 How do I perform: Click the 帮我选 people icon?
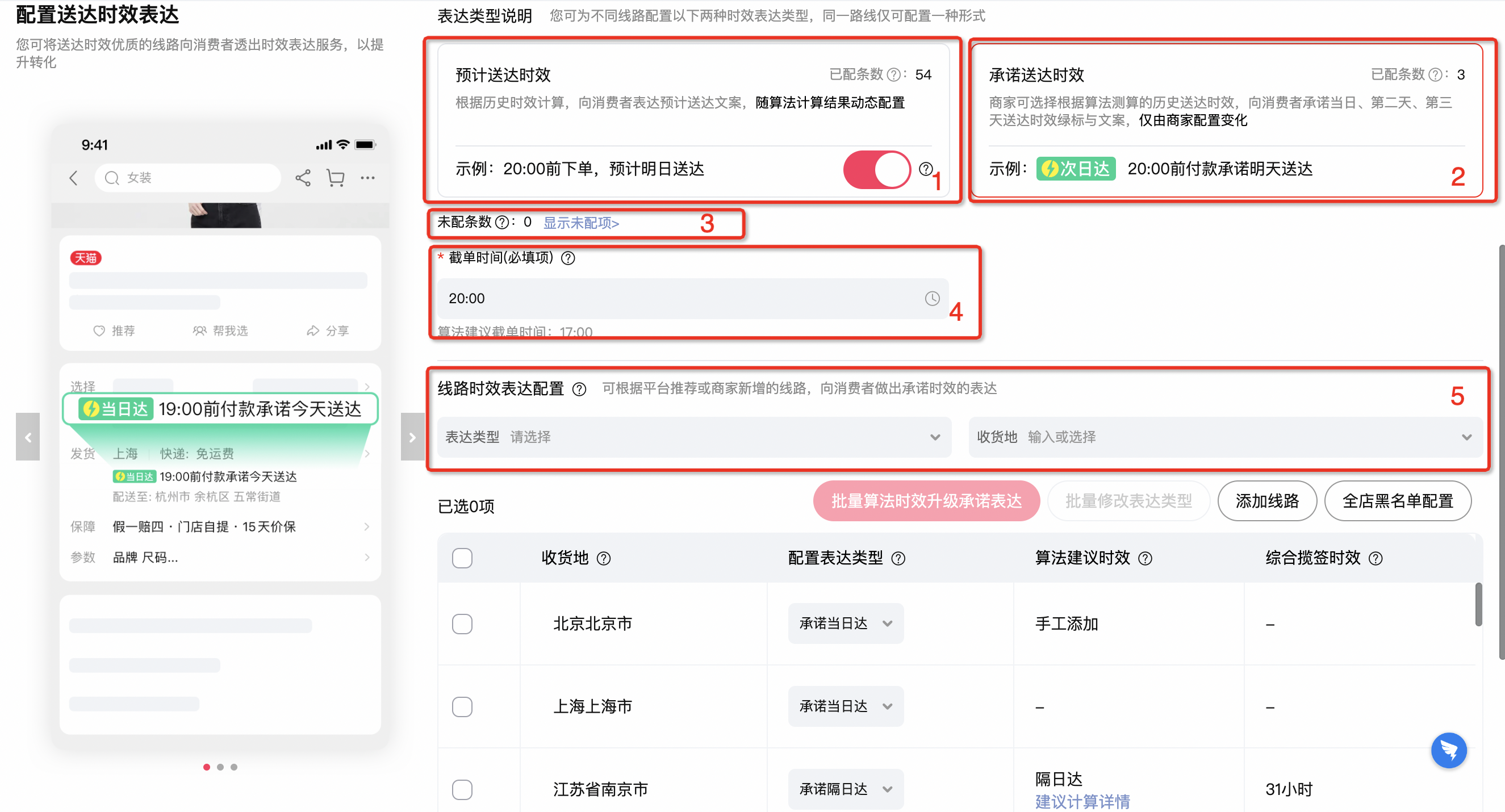(x=199, y=330)
